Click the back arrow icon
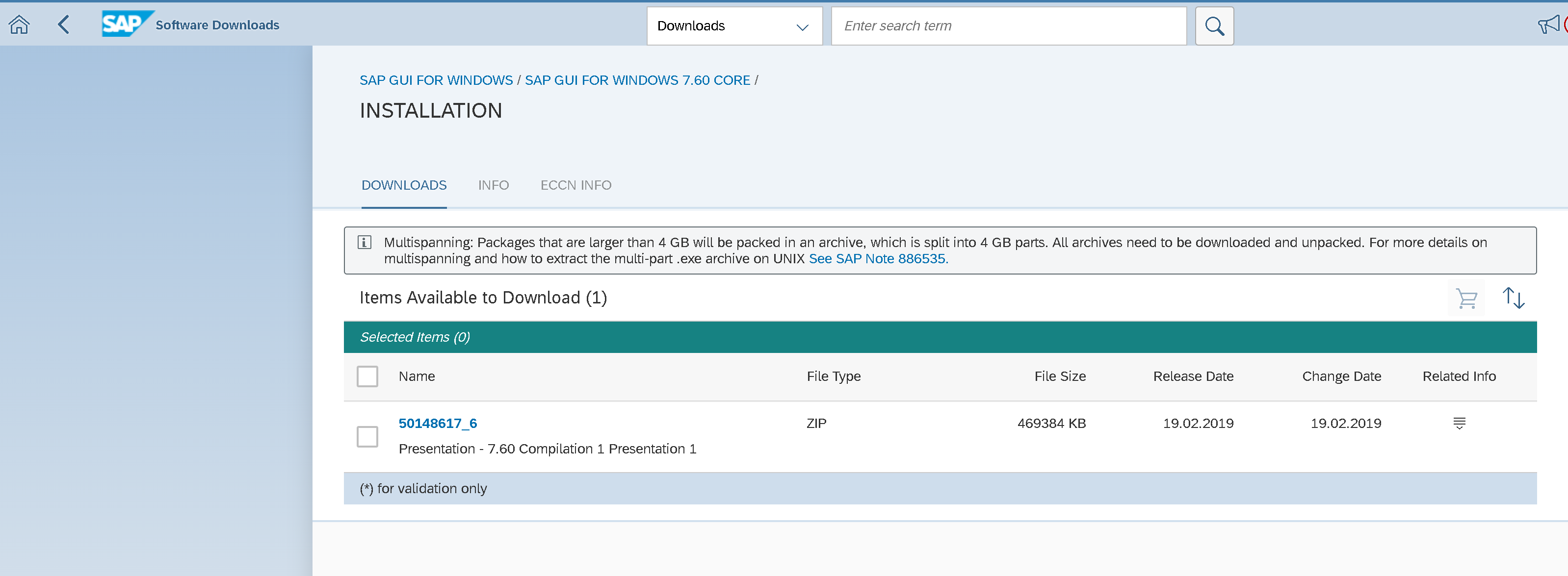Image resolution: width=1568 pixels, height=576 pixels. (x=63, y=25)
